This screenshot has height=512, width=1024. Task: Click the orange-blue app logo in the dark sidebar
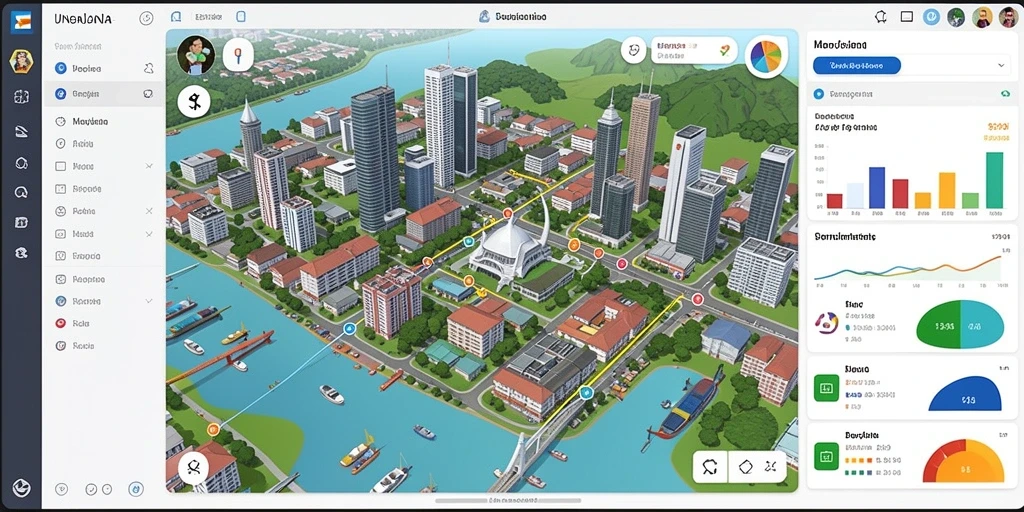point(21,22)
